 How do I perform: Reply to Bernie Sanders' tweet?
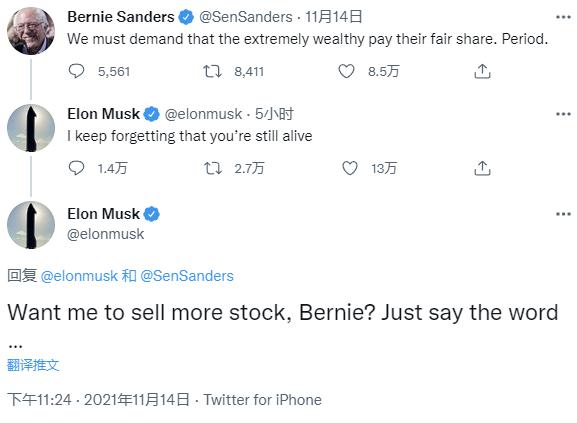(77, 71)
